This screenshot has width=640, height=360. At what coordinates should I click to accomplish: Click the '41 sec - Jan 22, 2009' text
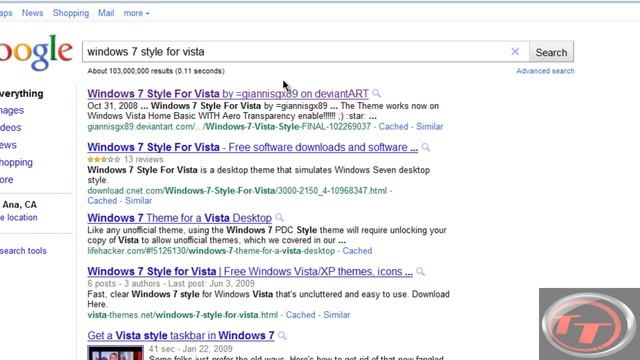191,349
